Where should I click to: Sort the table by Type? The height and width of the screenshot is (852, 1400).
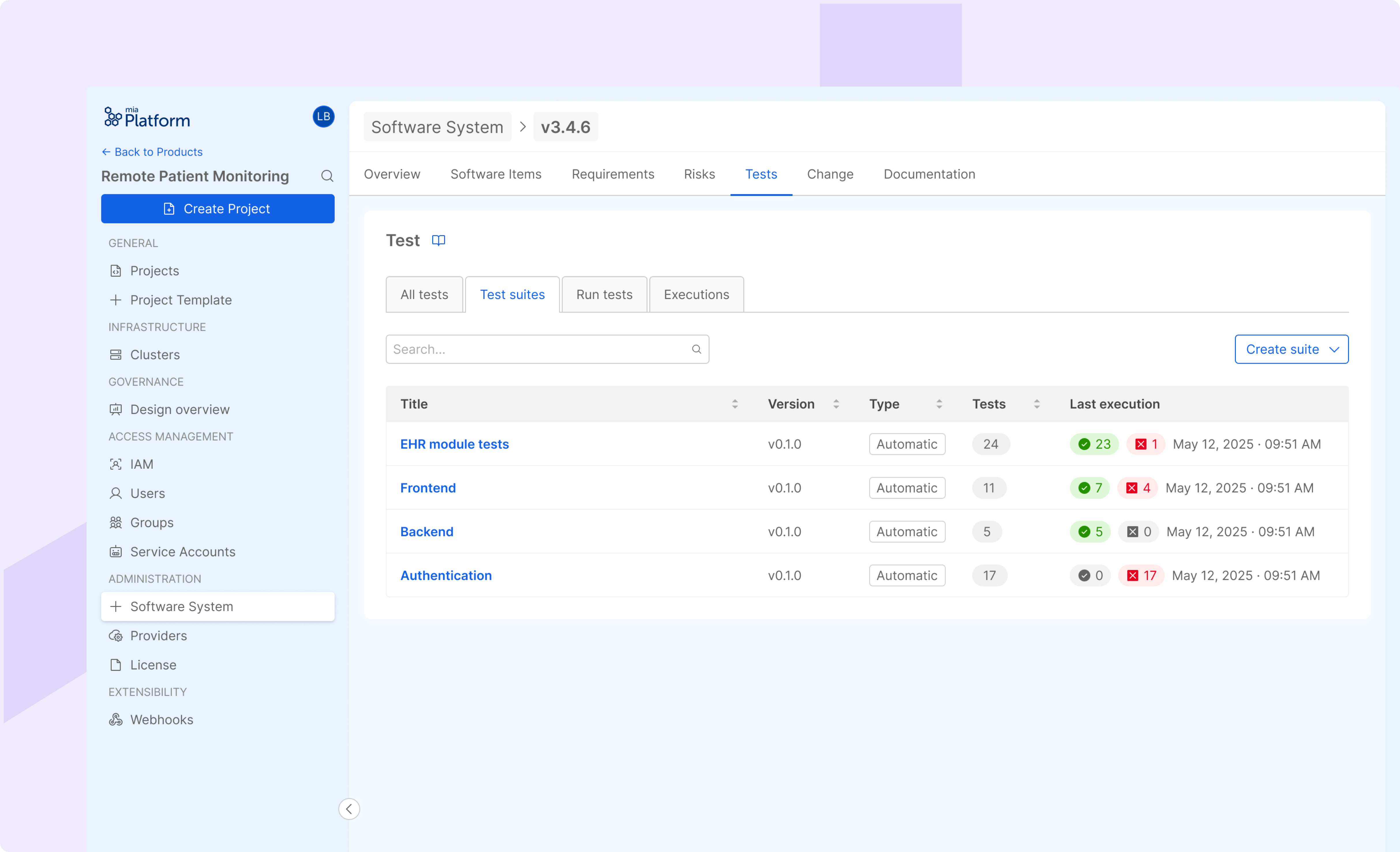click(x=939, y=404)
